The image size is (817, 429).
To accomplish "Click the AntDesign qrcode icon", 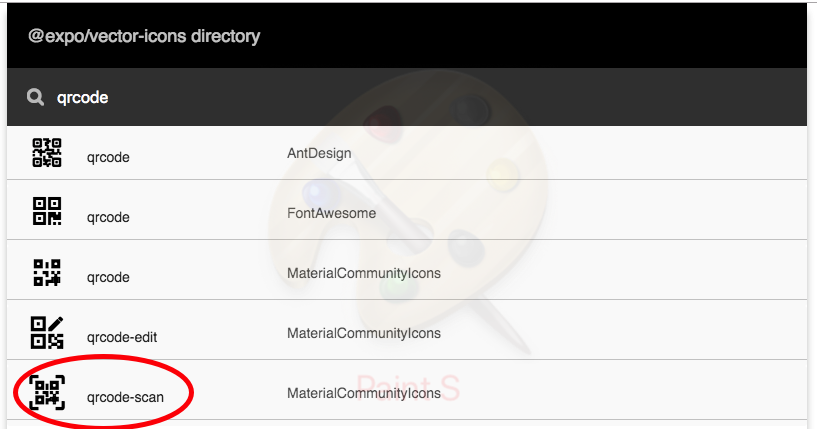I will click(x=47, y=153).
